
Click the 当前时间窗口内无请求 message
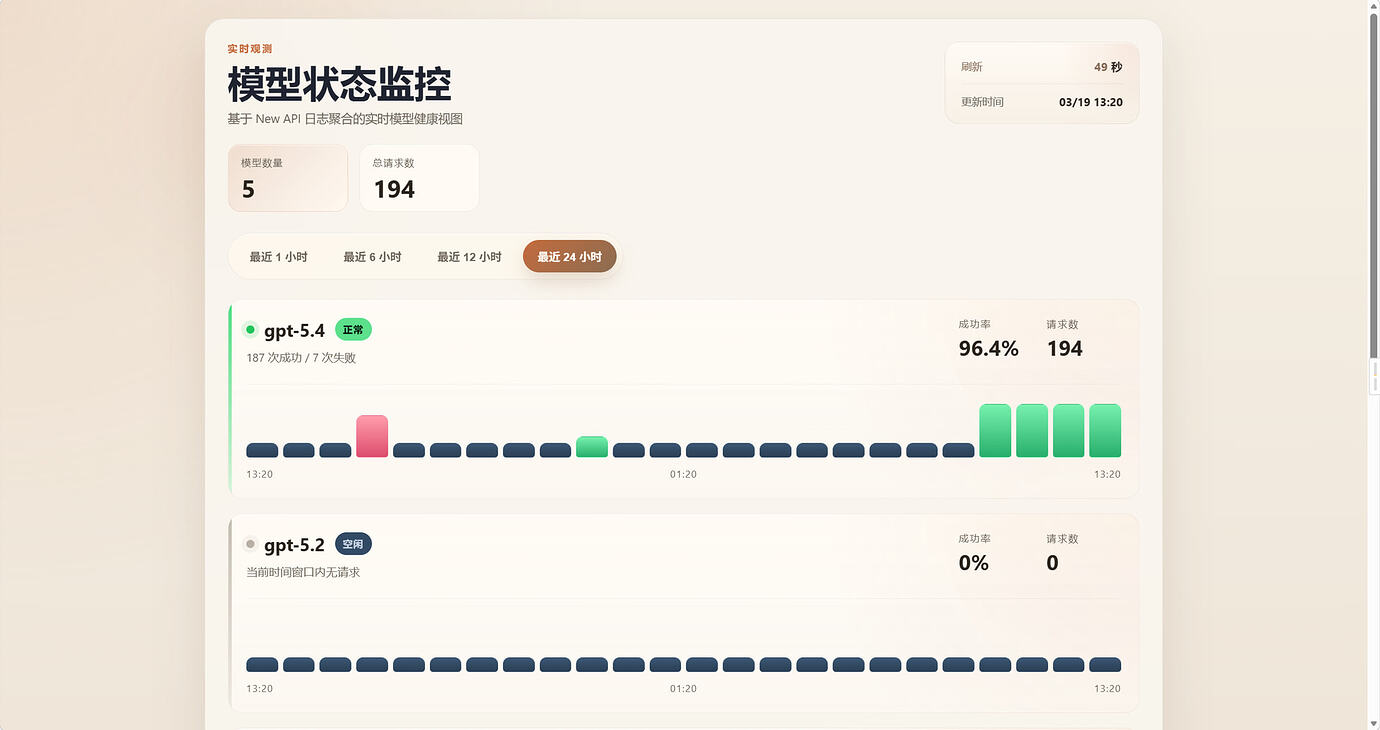[x=303, y=572]
